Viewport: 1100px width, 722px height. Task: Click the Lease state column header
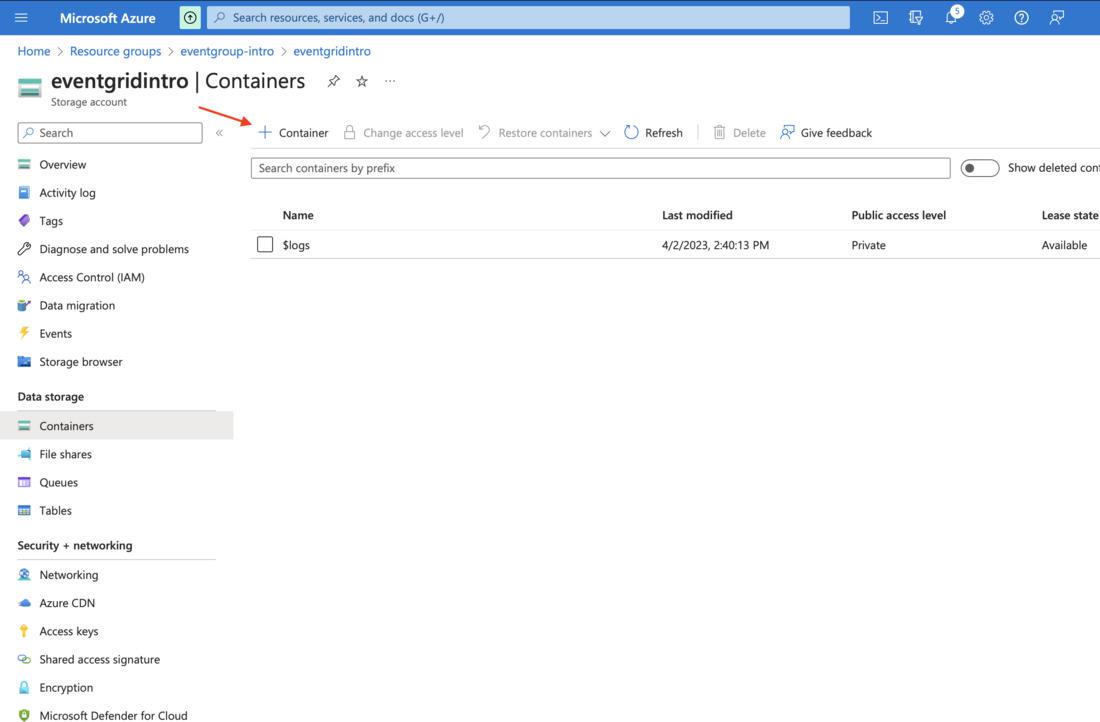[1070, 215]
